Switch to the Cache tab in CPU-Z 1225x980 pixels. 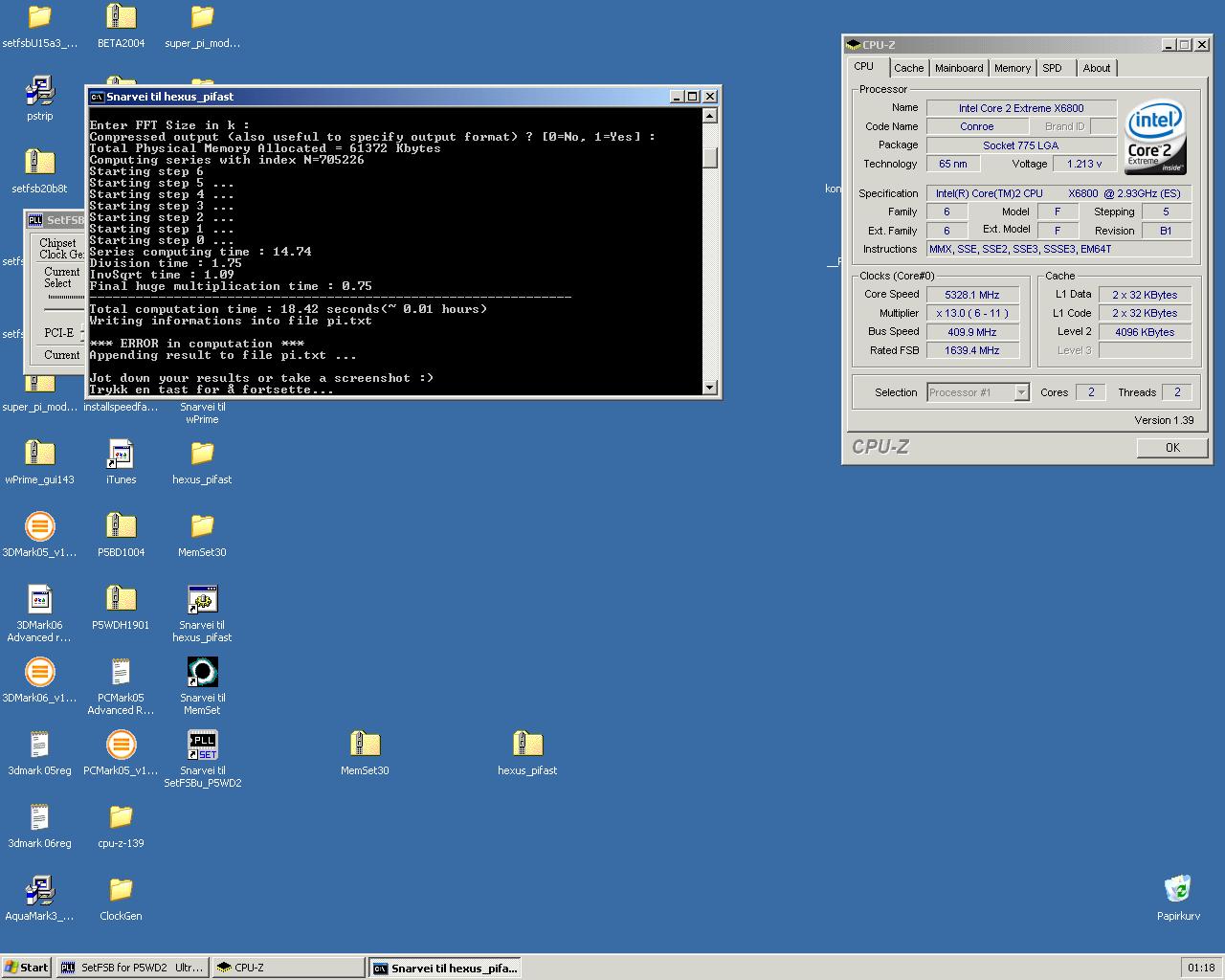pyautogui.click(x=908, y=68)
